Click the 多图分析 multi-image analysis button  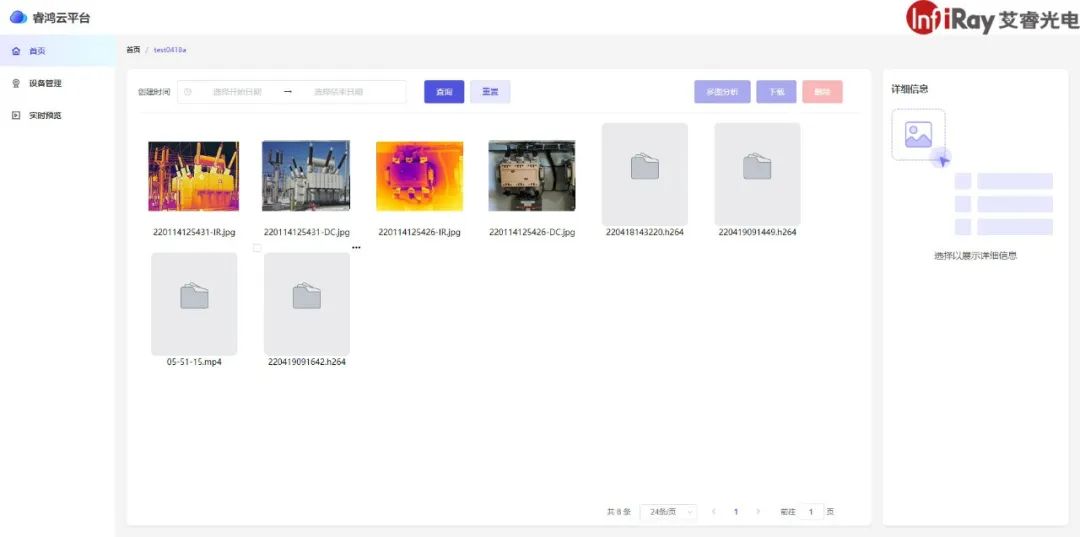coord(722,92)
